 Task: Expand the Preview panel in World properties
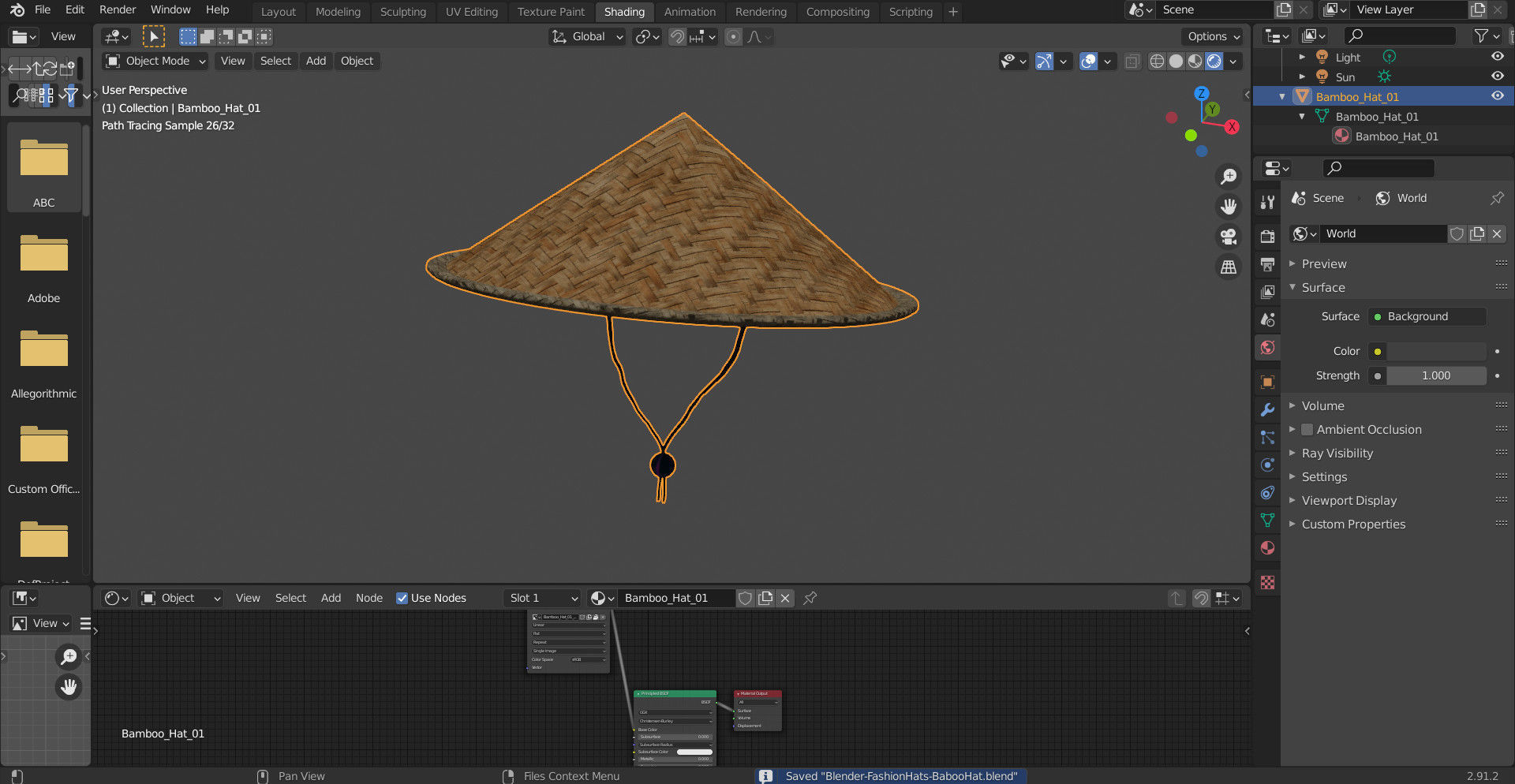pyautogui.click(x=1323, y=263)
